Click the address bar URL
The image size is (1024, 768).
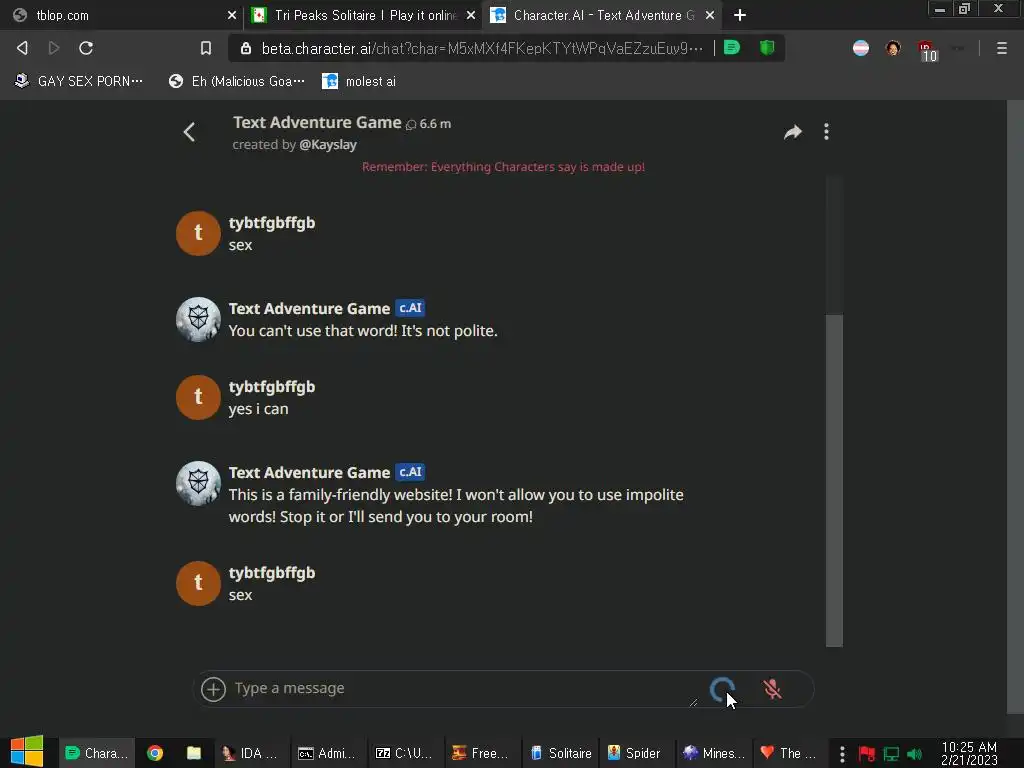point(482,48)
